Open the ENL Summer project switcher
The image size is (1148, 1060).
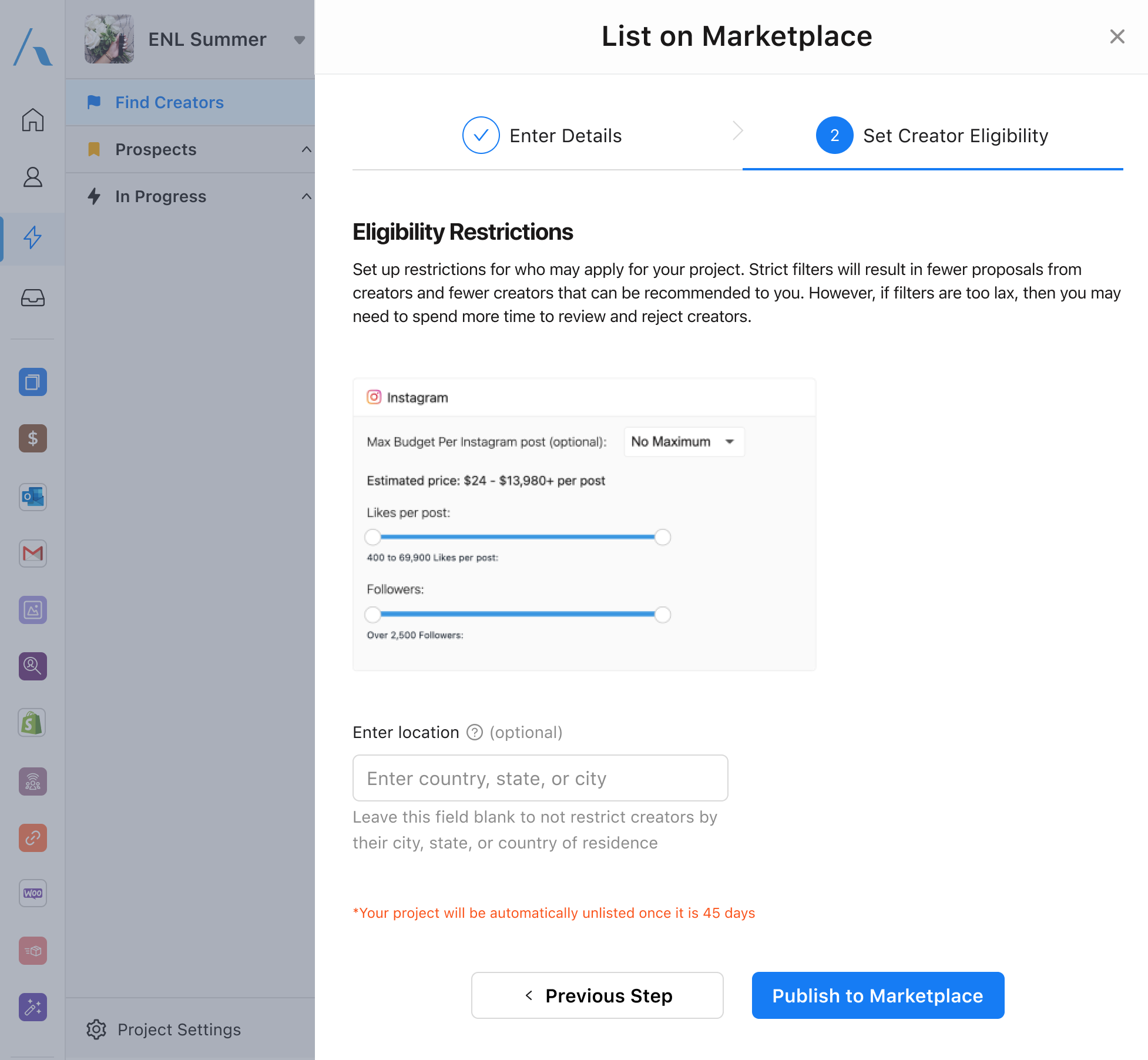tap(300, 40)
